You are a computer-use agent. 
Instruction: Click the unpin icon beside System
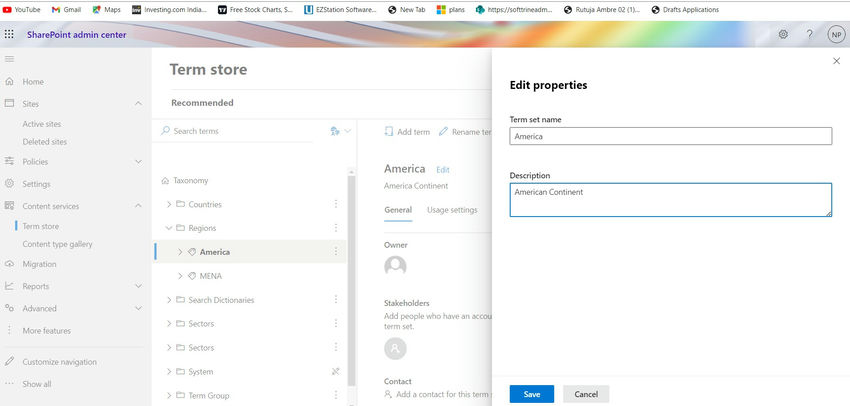click(x=336, y=371)
